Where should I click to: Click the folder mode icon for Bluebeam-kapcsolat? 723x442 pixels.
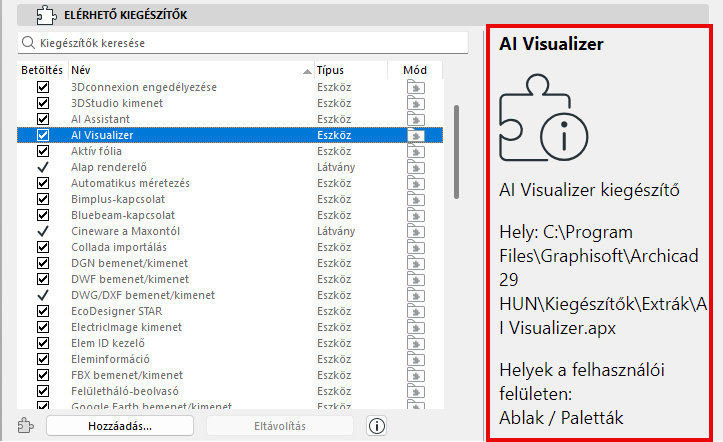tap(416, 215)
